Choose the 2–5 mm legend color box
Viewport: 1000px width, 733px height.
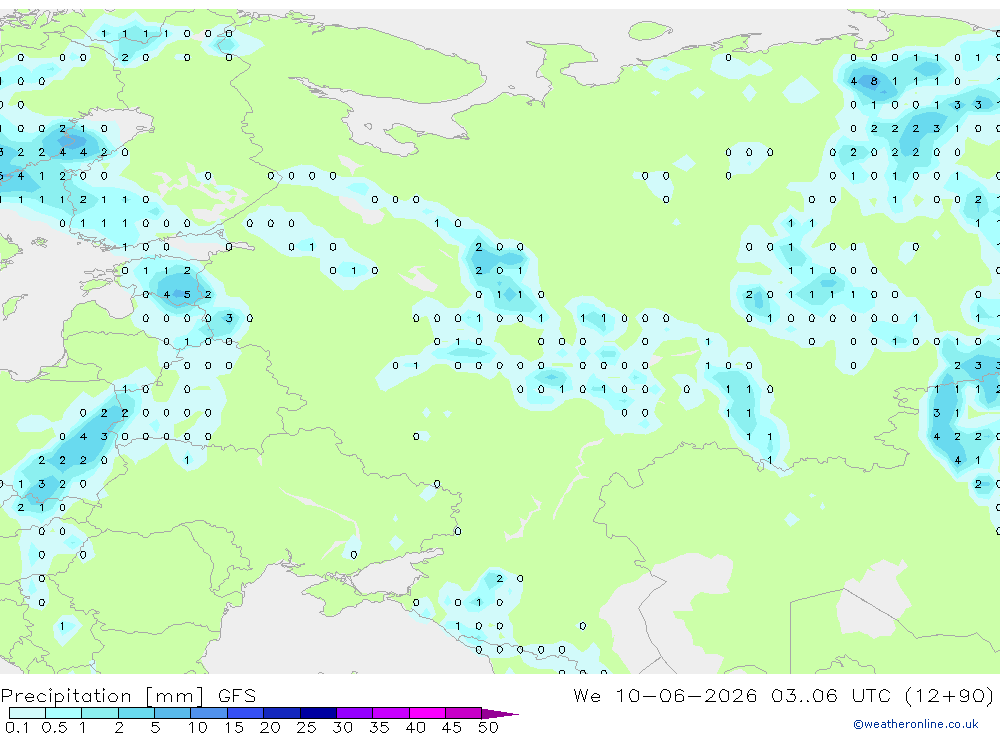[136, 713]
